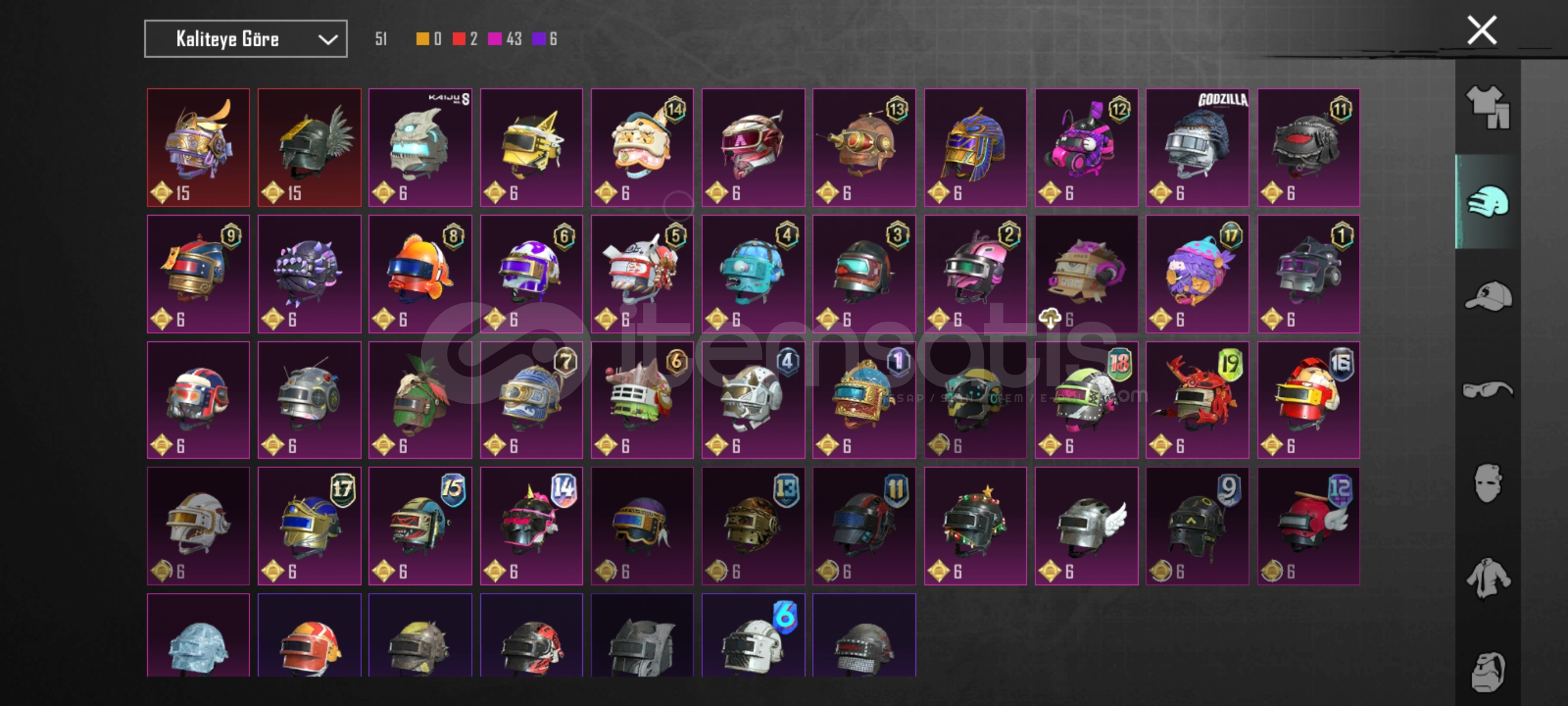
Task: Select the helmet category icon
Action: tap(1488, 201)
